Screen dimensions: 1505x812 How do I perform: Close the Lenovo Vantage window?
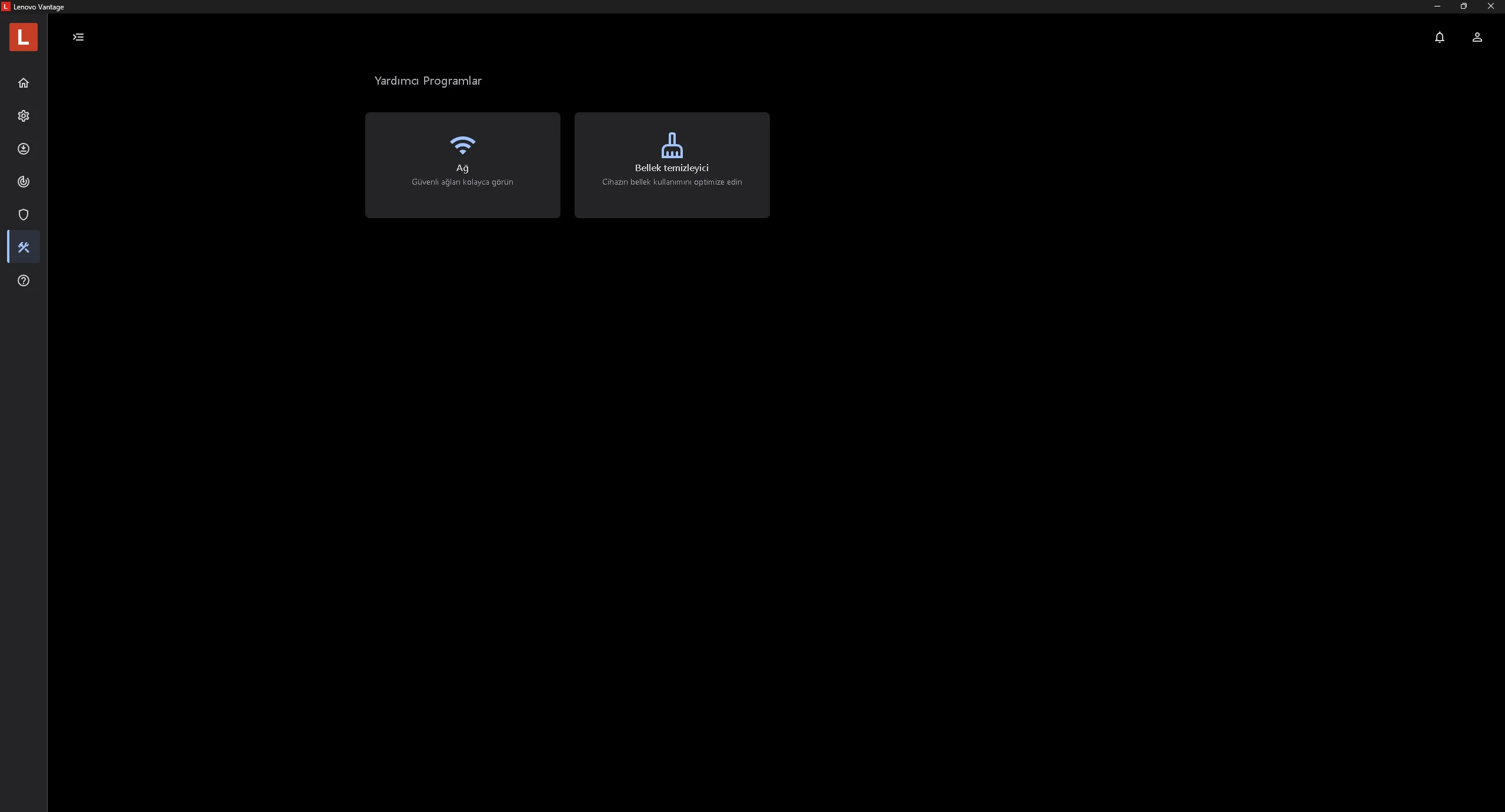click(1490, 6)
